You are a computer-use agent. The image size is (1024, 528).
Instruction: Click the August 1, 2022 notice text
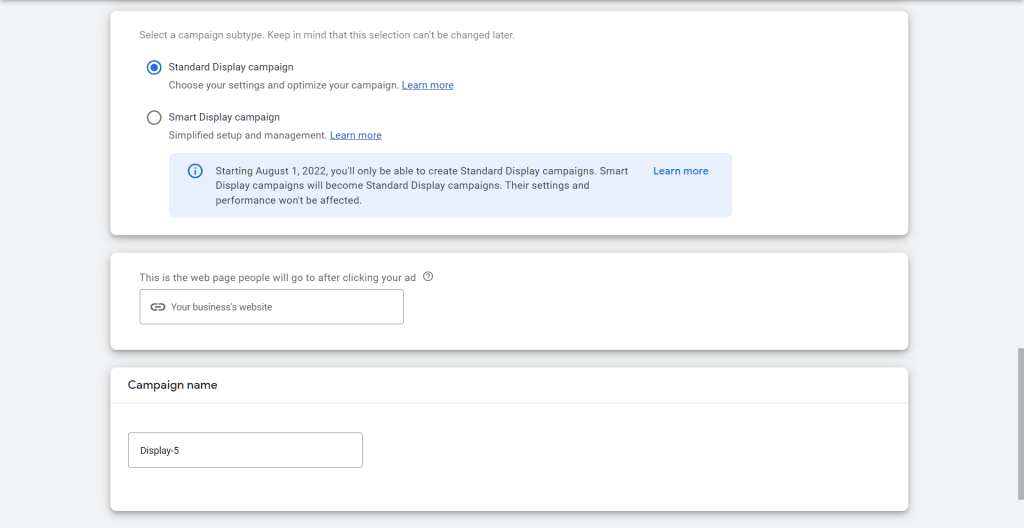[420, 185]
